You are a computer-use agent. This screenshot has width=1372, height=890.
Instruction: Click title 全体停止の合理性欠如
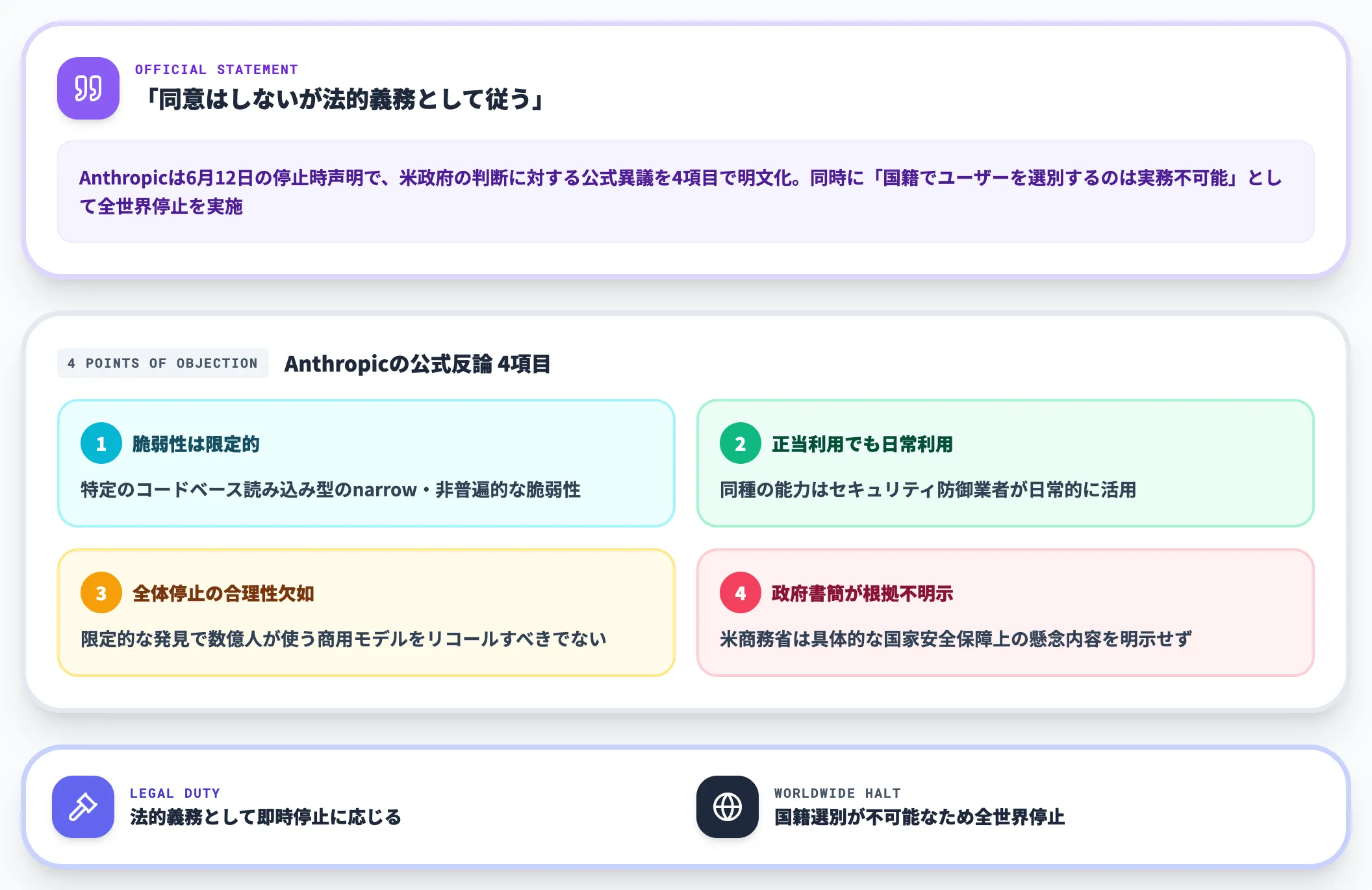point(223,593)
